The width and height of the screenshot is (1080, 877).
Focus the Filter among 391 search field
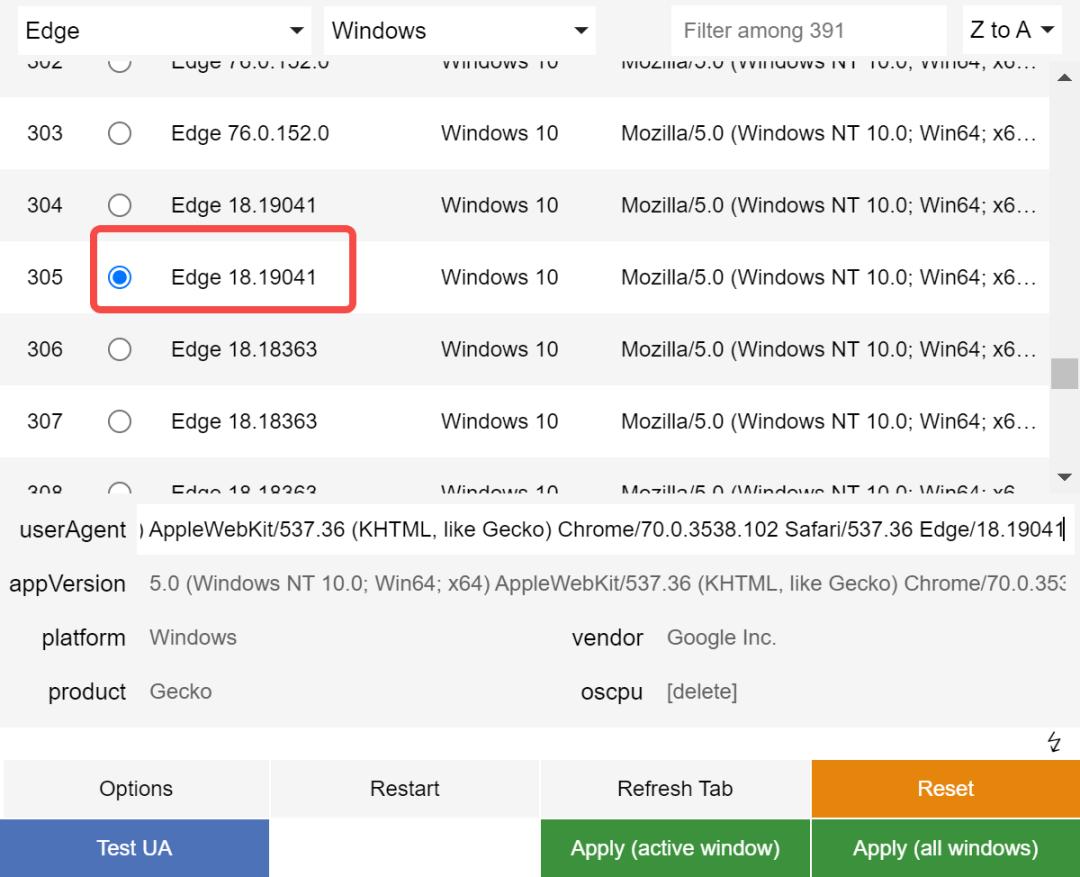[x=808, y=31]
